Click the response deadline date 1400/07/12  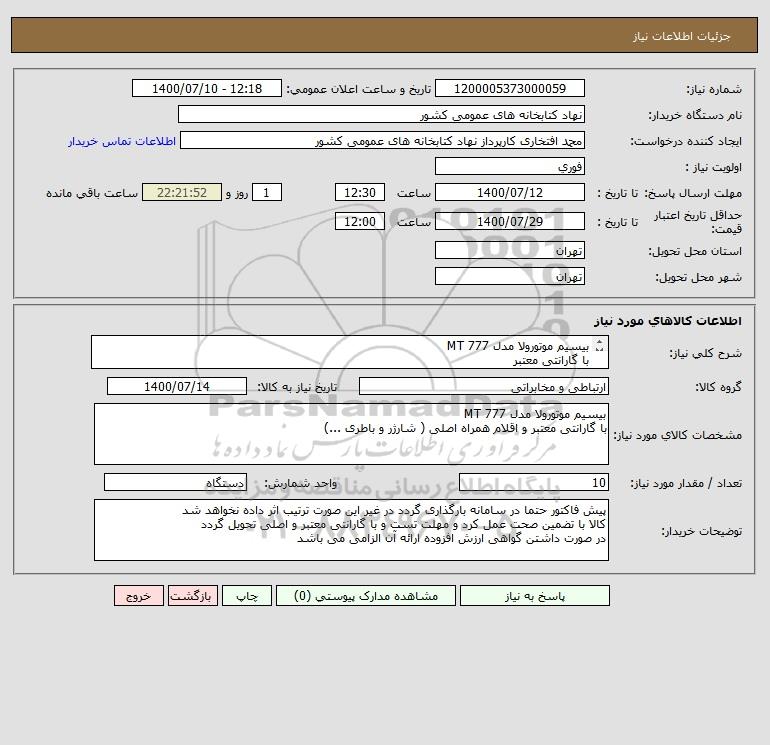coord(510,193)
